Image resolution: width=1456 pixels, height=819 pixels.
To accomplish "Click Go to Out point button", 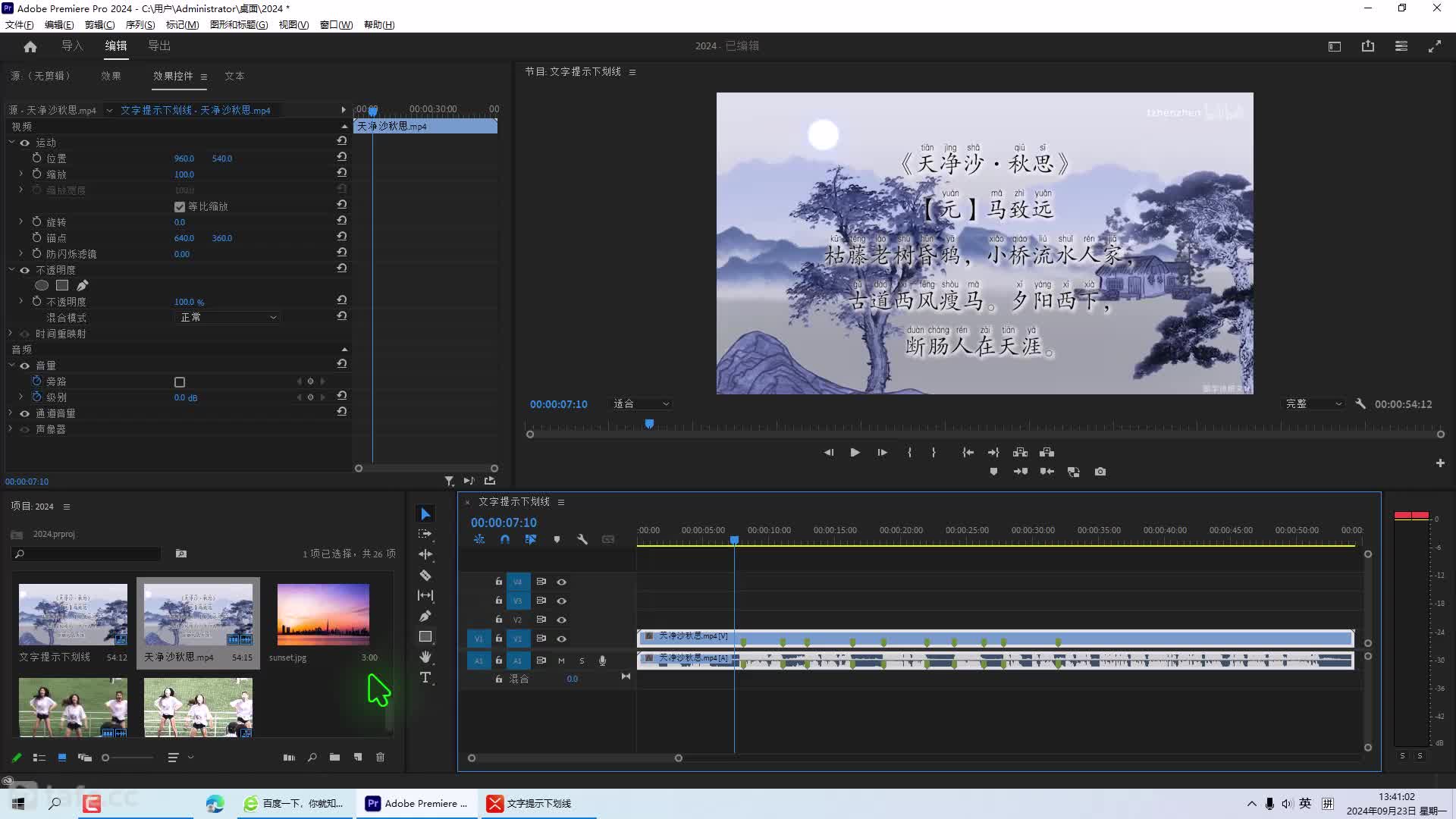I will click(x=993, y=453).
